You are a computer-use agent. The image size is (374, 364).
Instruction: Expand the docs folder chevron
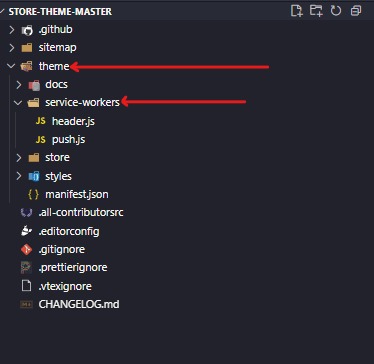pyautogui.click(x=19, y=85)
